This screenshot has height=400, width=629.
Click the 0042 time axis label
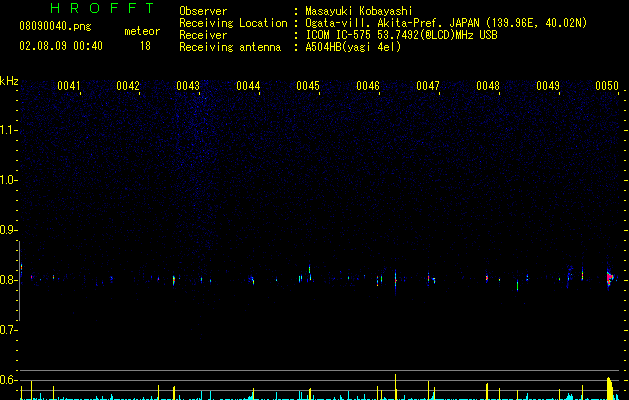click(128, 86)
